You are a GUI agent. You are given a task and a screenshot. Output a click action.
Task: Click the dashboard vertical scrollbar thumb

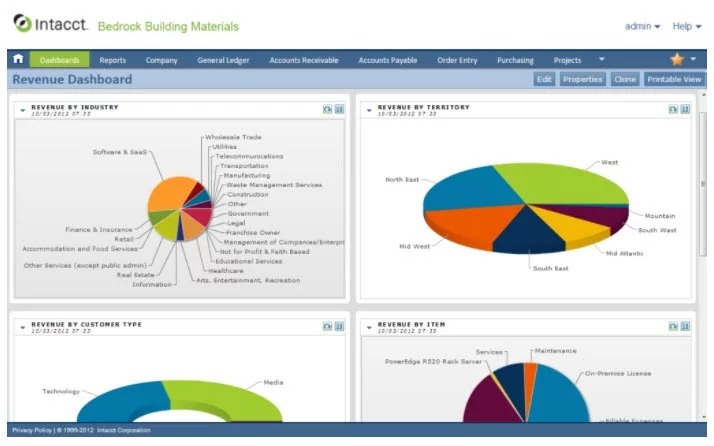[x=703, y=182]
